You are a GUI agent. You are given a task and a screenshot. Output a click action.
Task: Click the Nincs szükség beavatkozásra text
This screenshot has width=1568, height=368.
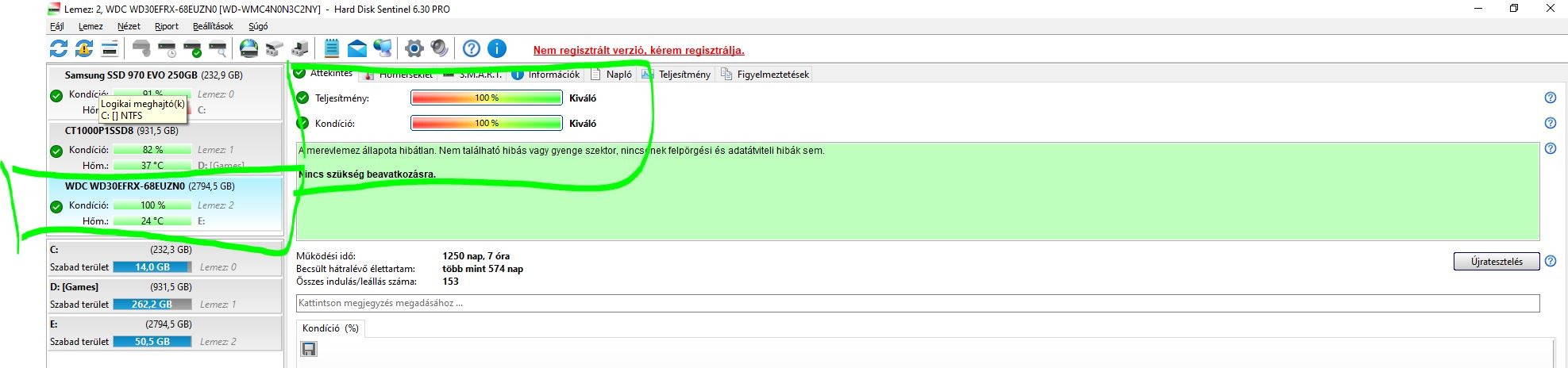(x=367, y=174)
